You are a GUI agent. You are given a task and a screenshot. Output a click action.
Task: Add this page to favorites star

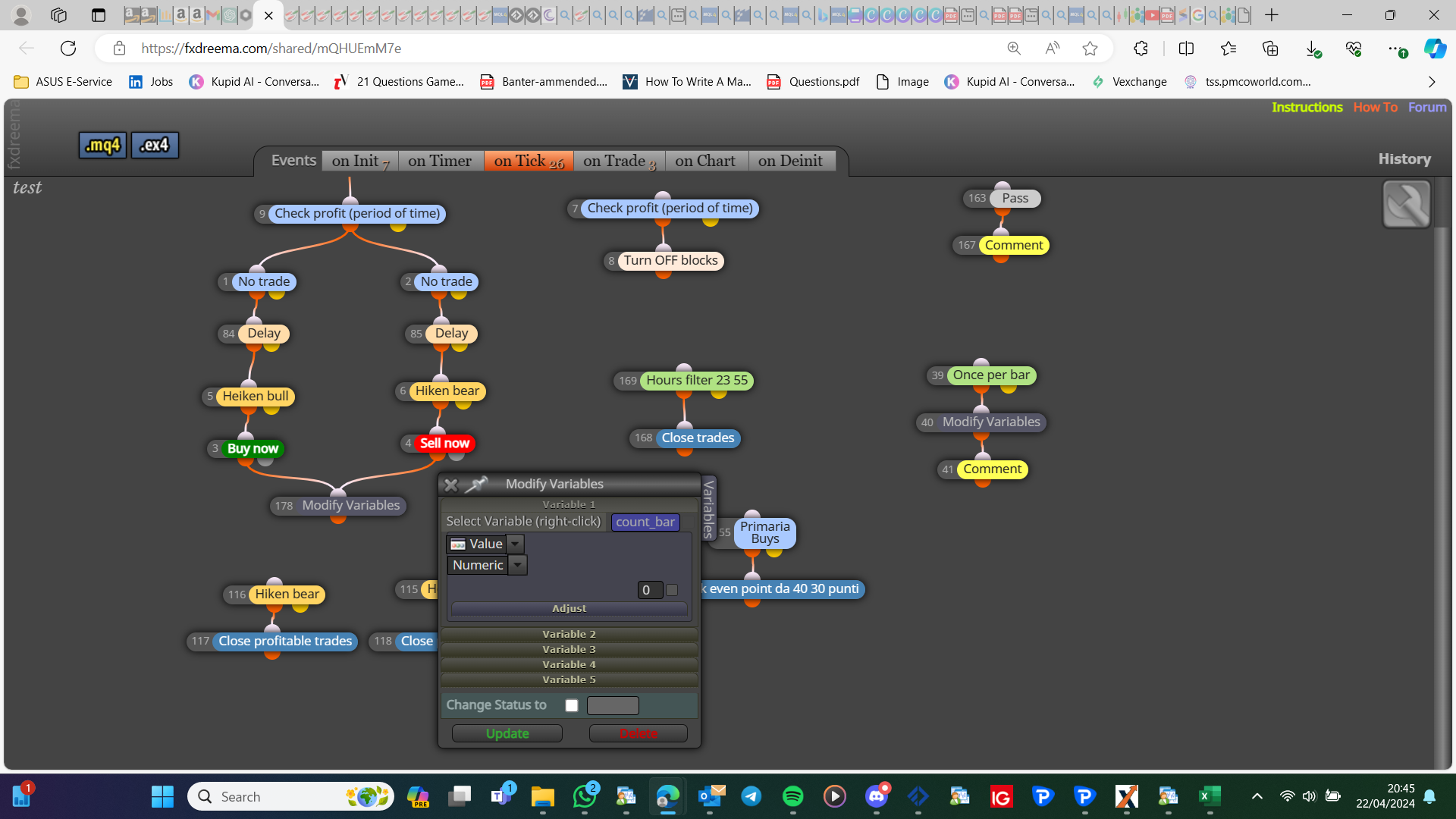click(x=1090, y=49)
